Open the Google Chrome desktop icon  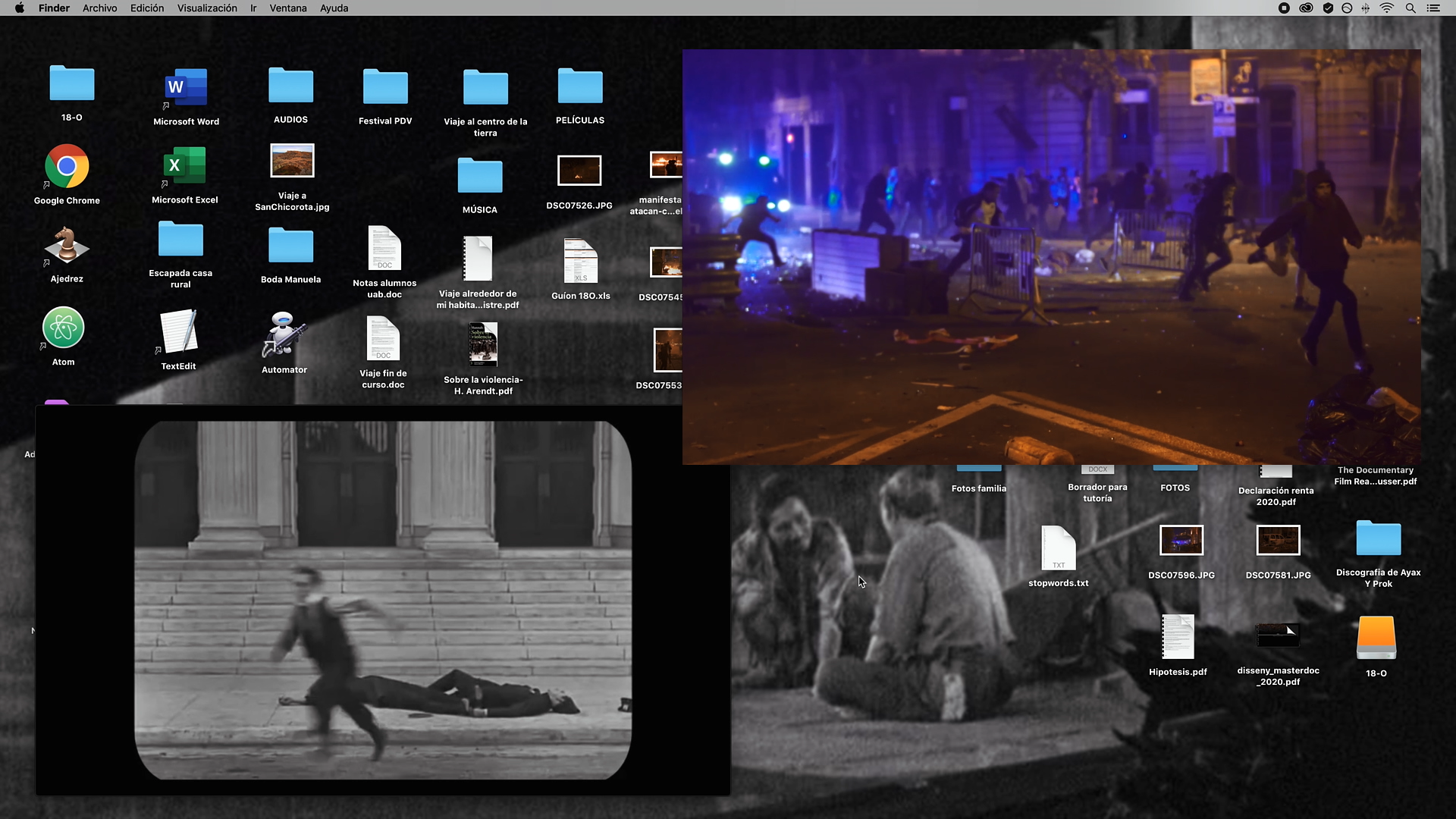click(x=67, y=167)
